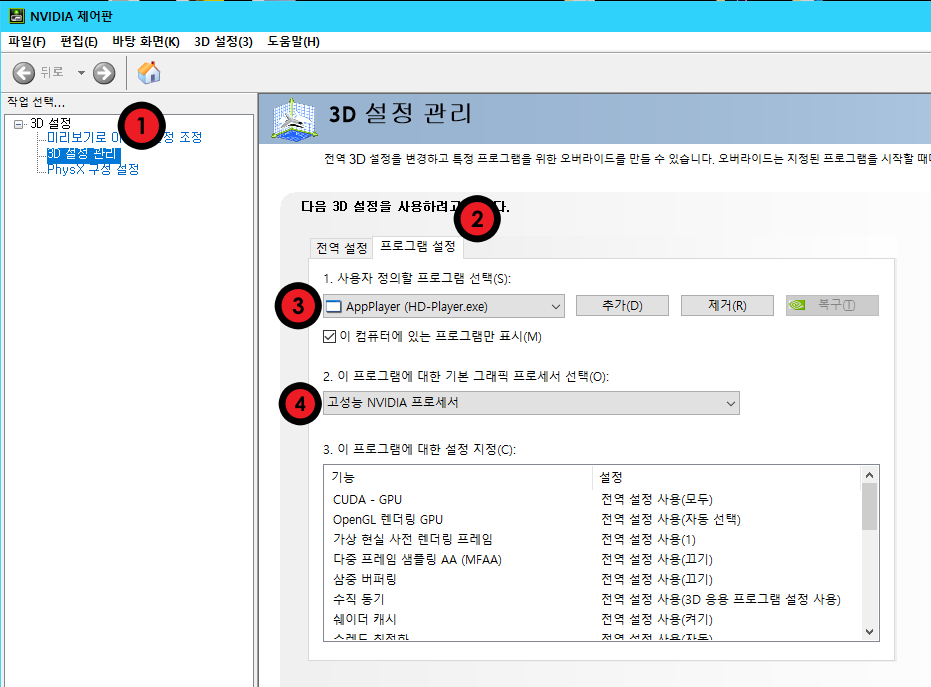Click the 기능 column header

[x=458, y=477]
